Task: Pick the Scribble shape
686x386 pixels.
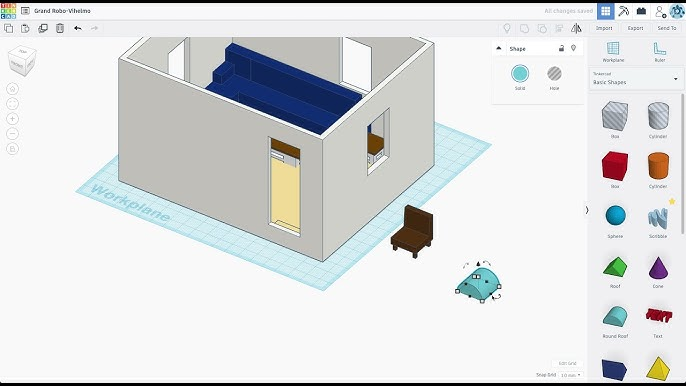Action: point(658,218)
